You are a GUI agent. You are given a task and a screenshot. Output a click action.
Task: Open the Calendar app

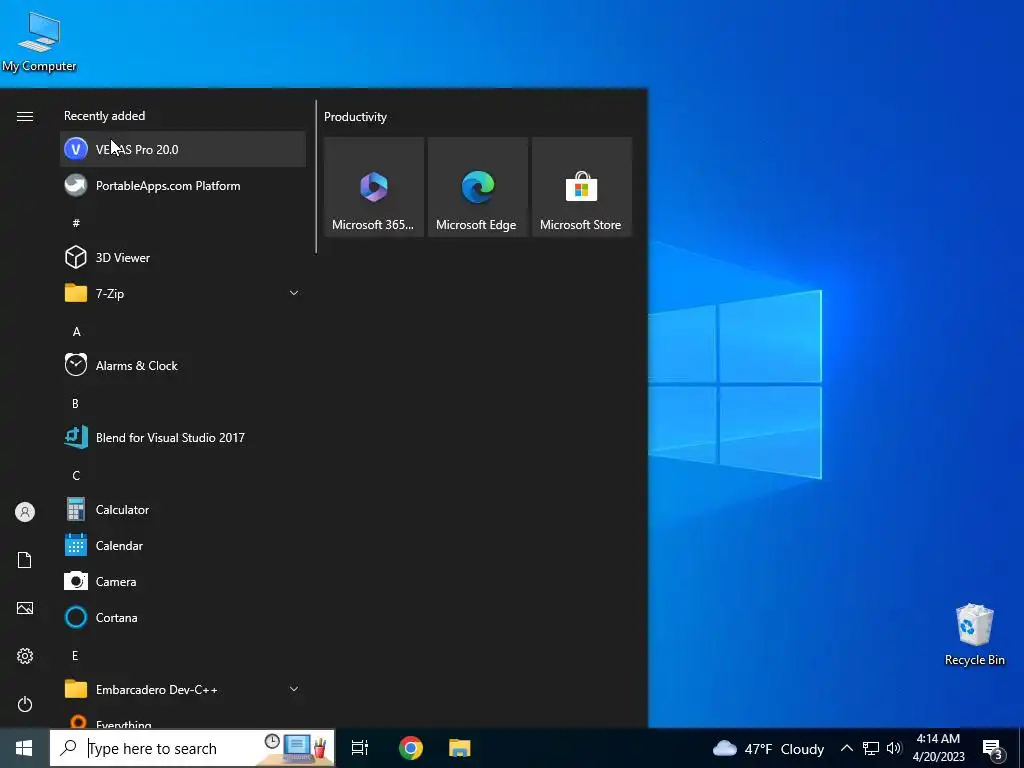183,545
